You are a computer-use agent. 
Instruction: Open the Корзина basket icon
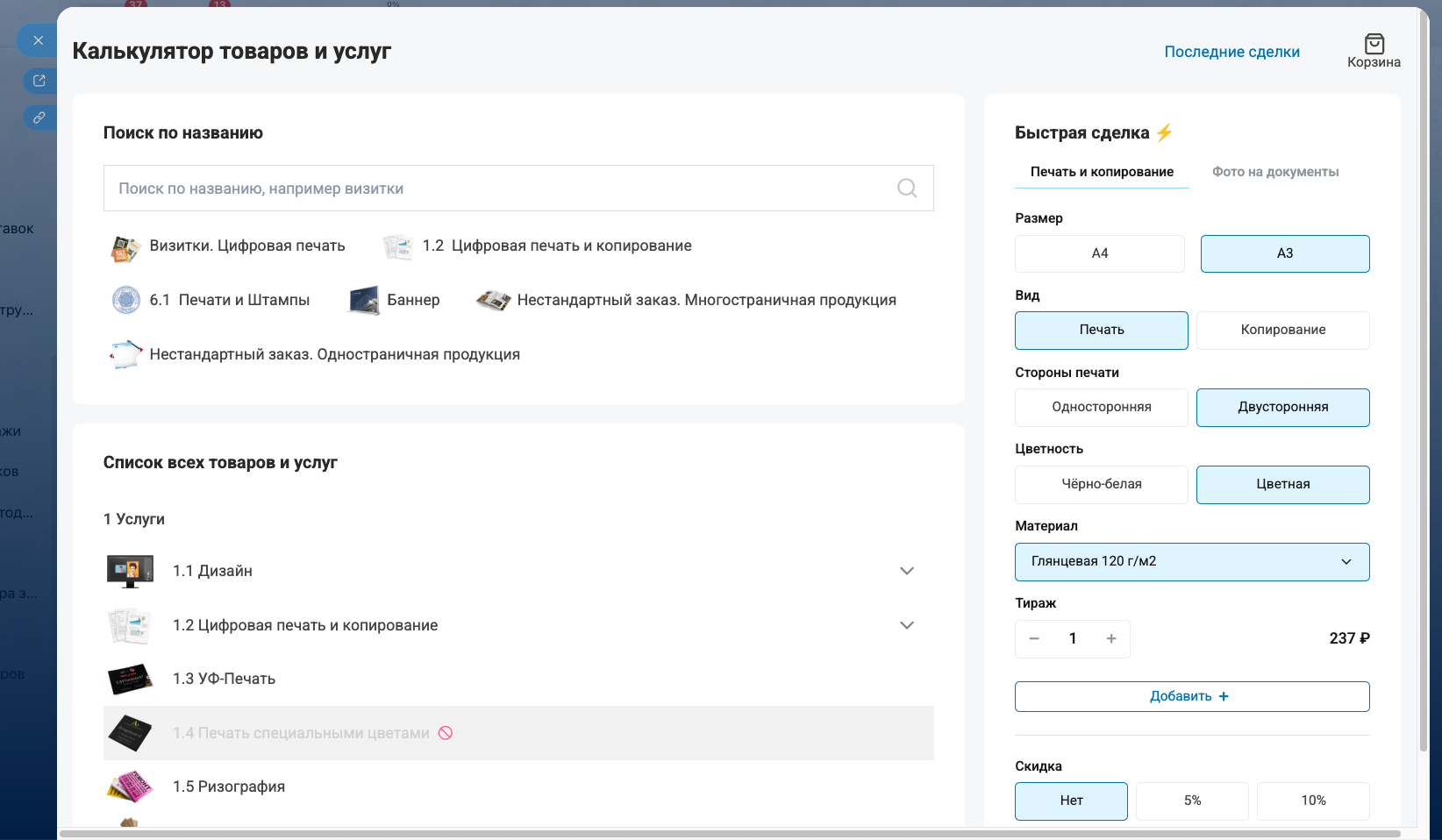[1373, 41]
